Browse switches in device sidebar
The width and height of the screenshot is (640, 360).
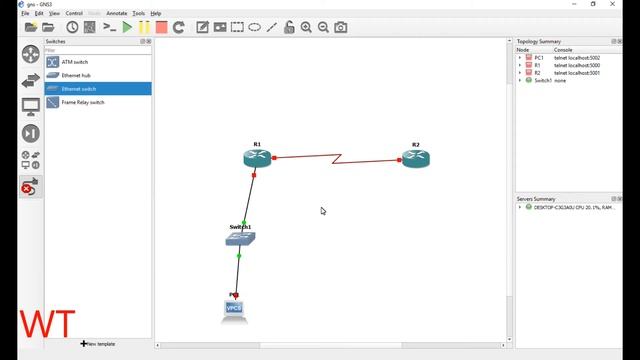click(31, 80)
